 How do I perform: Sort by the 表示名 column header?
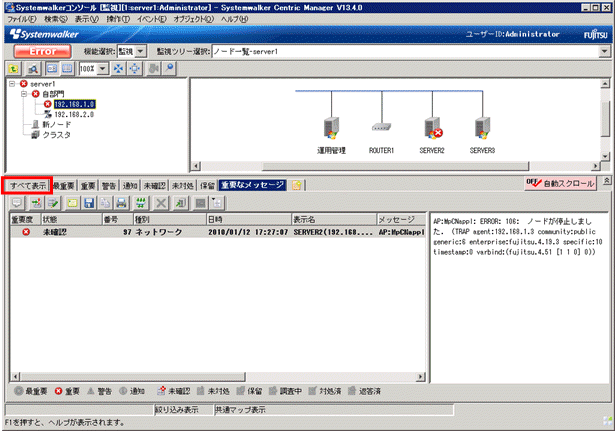[x=334, y=219]
